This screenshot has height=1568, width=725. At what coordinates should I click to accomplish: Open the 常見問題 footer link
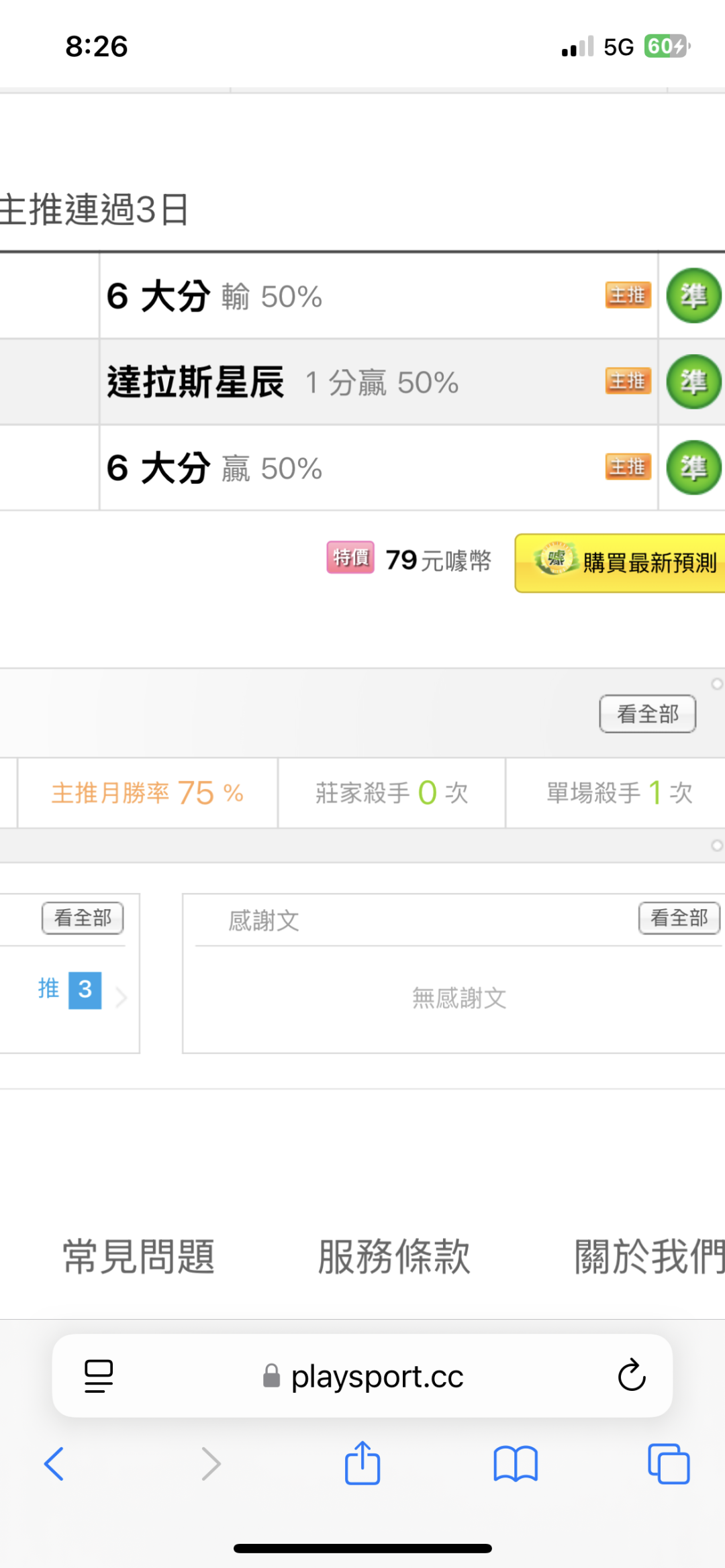click(x=139, y=1256)
